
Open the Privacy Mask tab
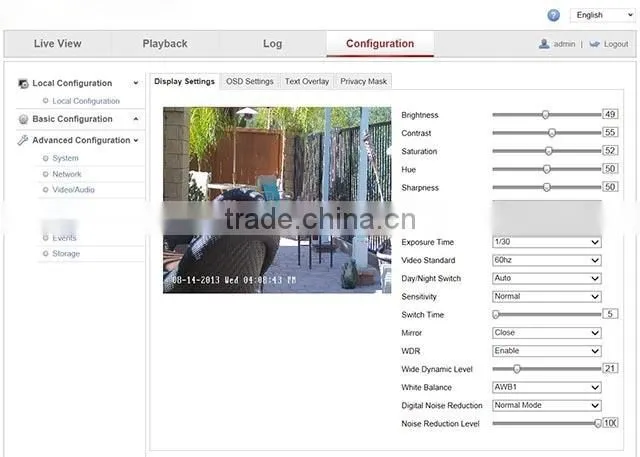click(x=363, y=82)
